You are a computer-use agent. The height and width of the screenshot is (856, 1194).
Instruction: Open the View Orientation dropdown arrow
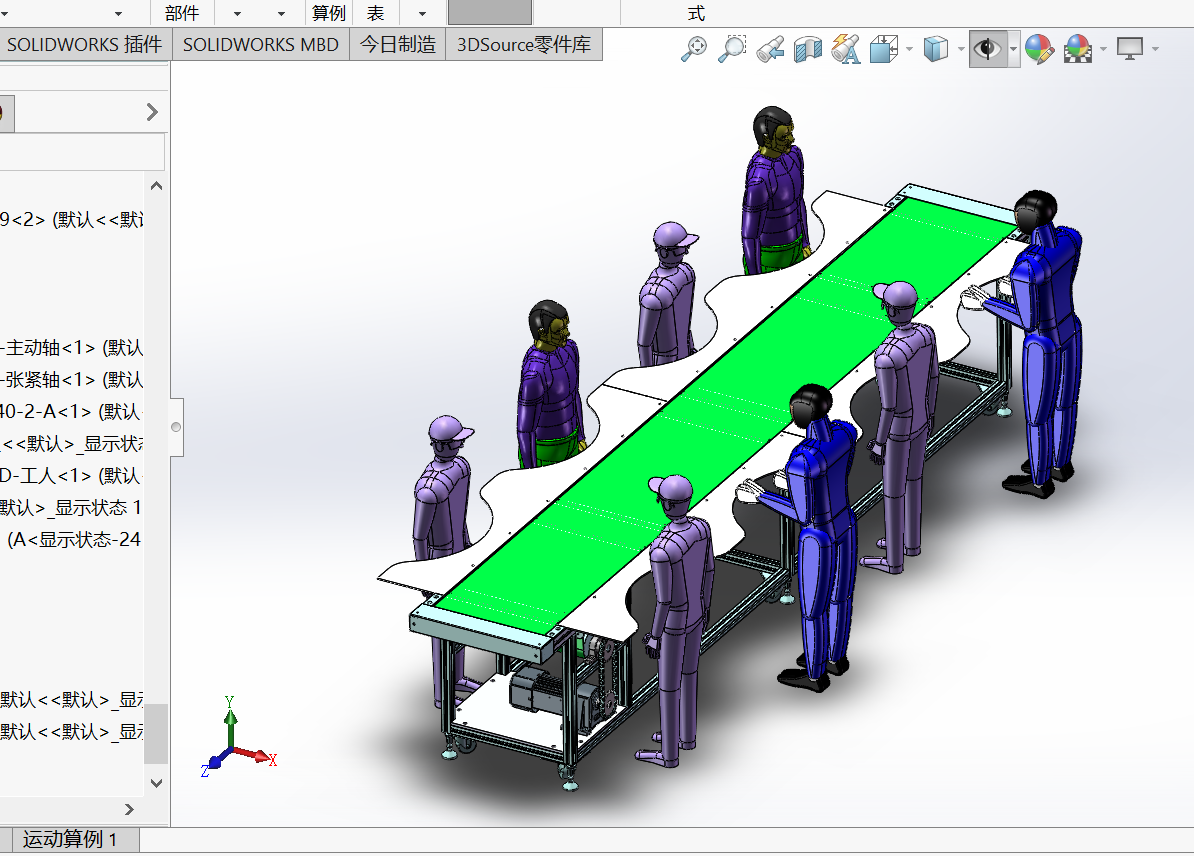910,50
